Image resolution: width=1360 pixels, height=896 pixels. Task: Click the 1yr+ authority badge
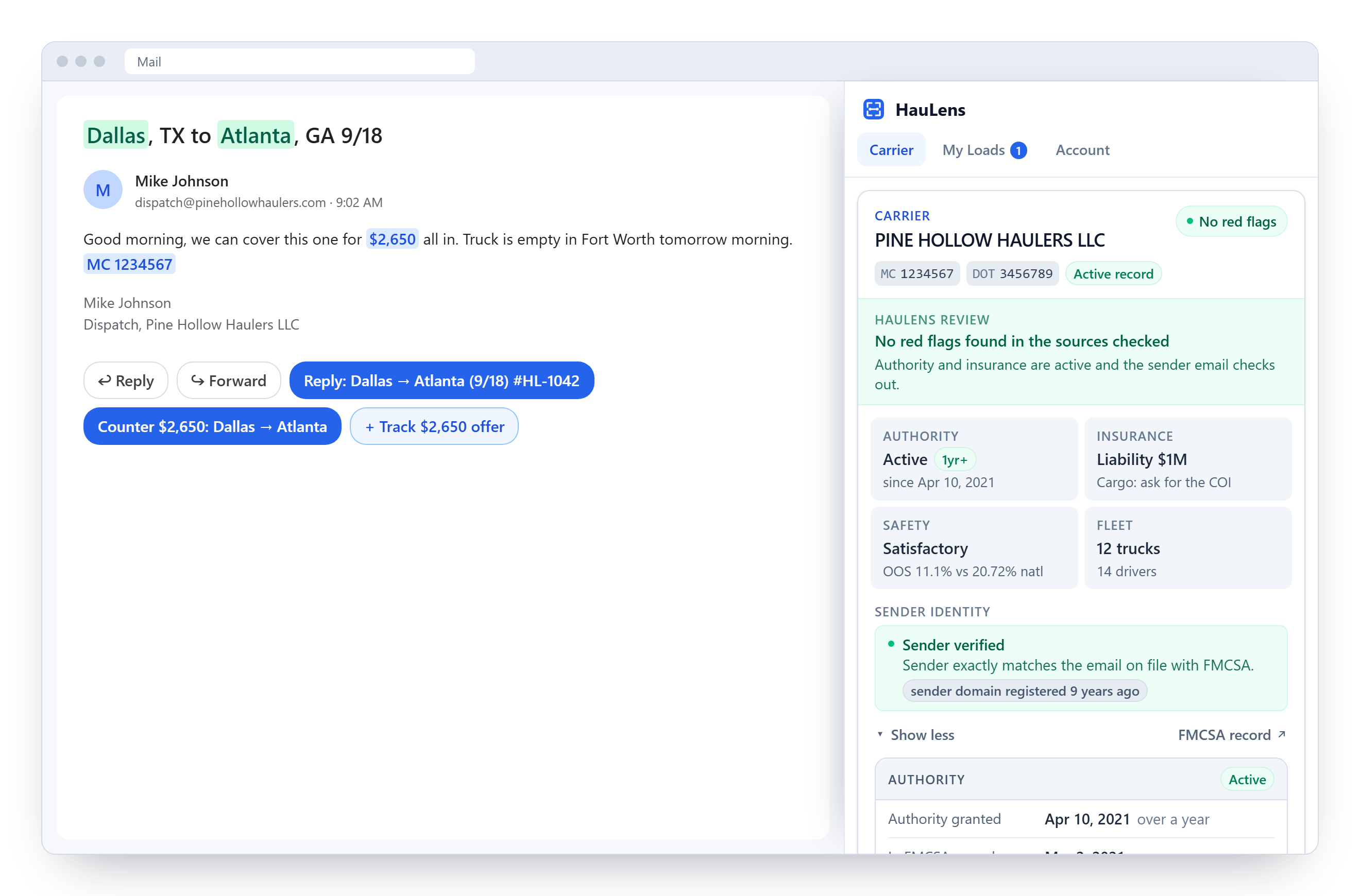(954, 459)
